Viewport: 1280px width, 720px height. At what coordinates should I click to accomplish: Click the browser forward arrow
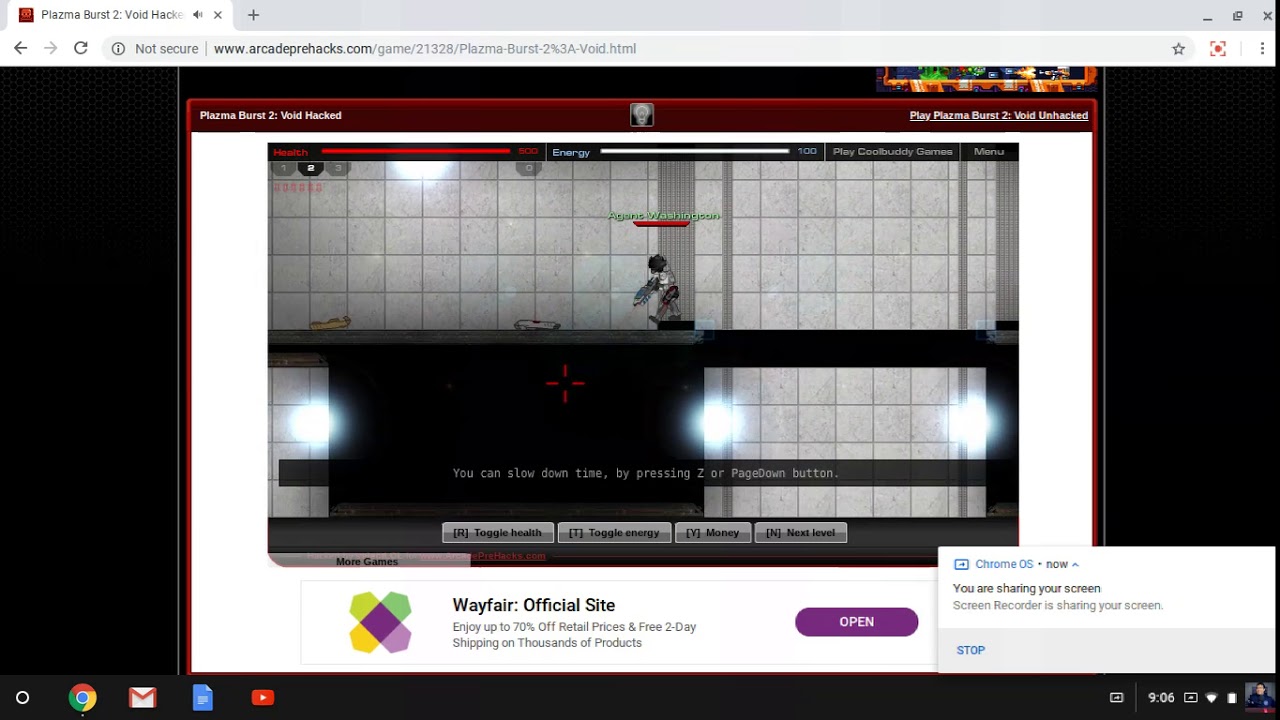pyautogui.click(x=50, y=48)
